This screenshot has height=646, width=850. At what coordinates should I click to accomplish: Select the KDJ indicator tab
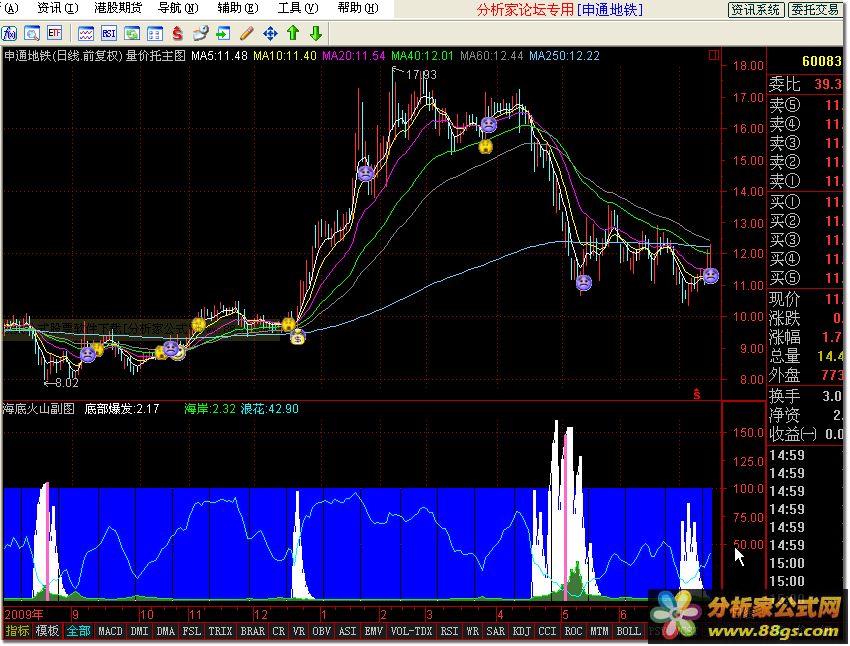[521, 631]
